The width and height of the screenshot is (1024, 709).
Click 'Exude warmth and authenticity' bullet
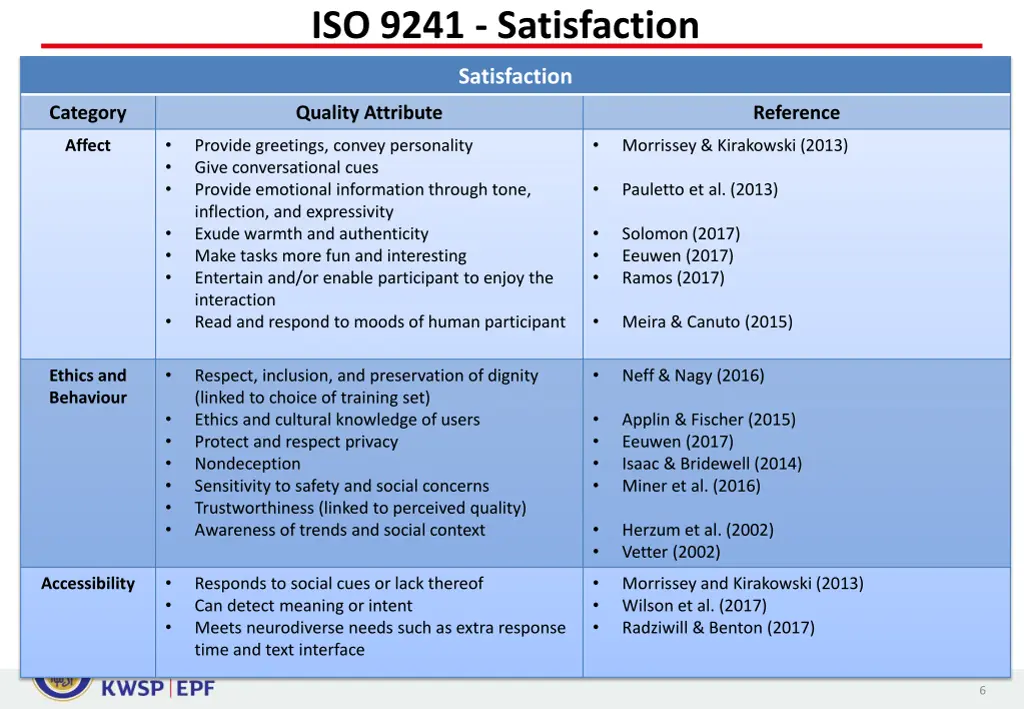[x=311, y=233]
